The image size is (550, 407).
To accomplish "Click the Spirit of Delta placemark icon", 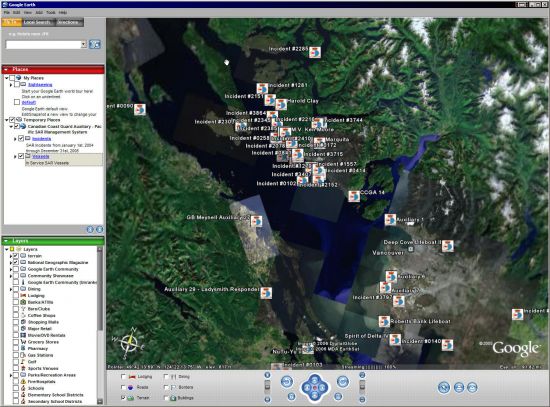I will [x=395, y=339].
